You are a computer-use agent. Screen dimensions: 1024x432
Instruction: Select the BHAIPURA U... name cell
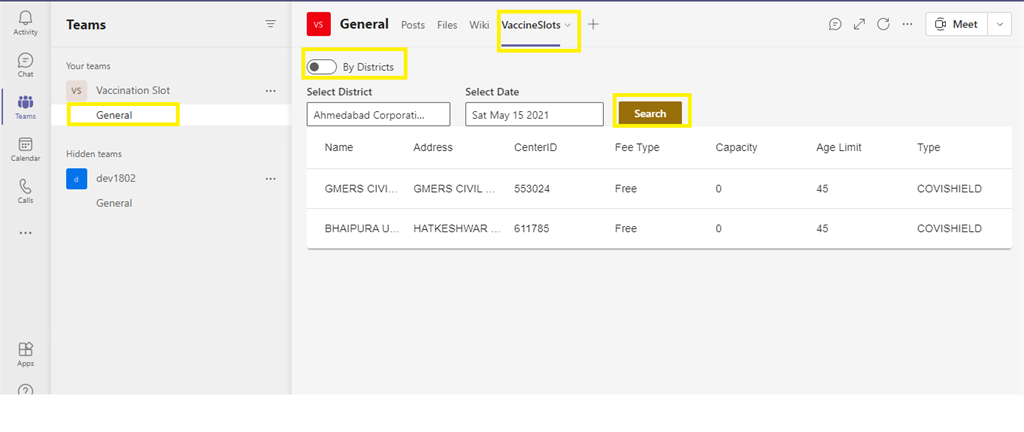click(x=362, y=228)
